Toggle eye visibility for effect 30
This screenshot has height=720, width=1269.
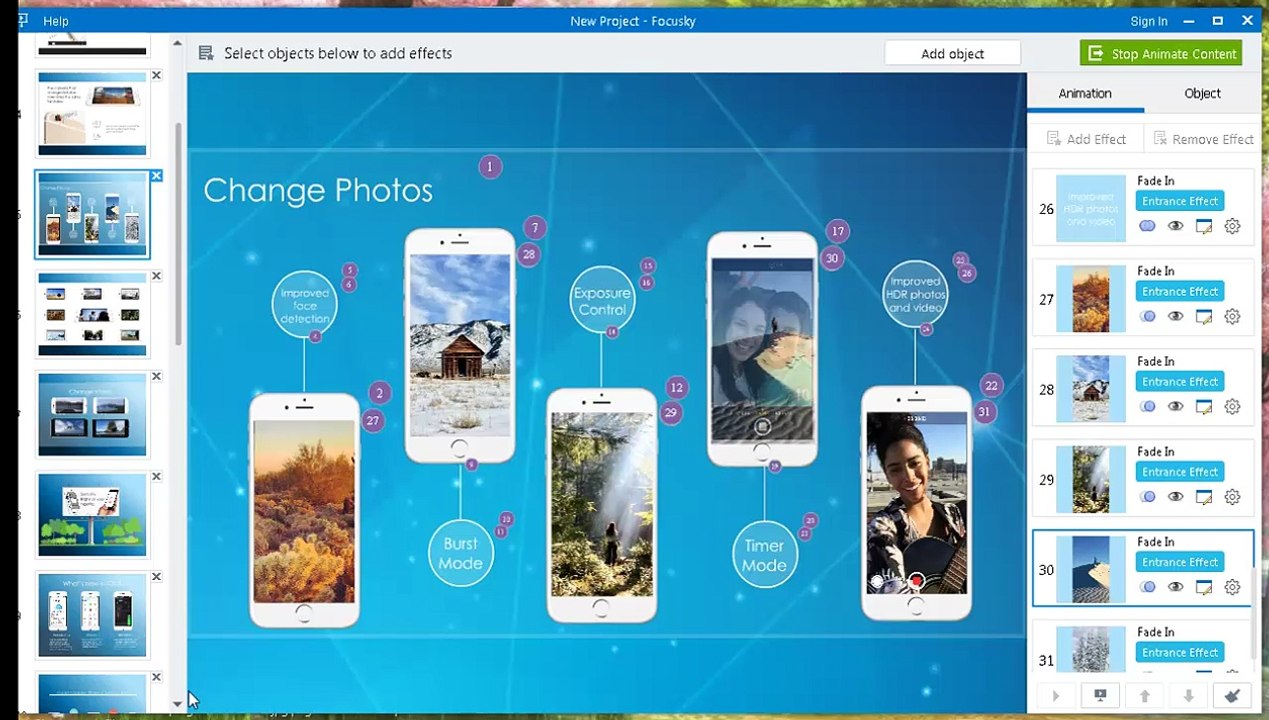point(1176,587)
